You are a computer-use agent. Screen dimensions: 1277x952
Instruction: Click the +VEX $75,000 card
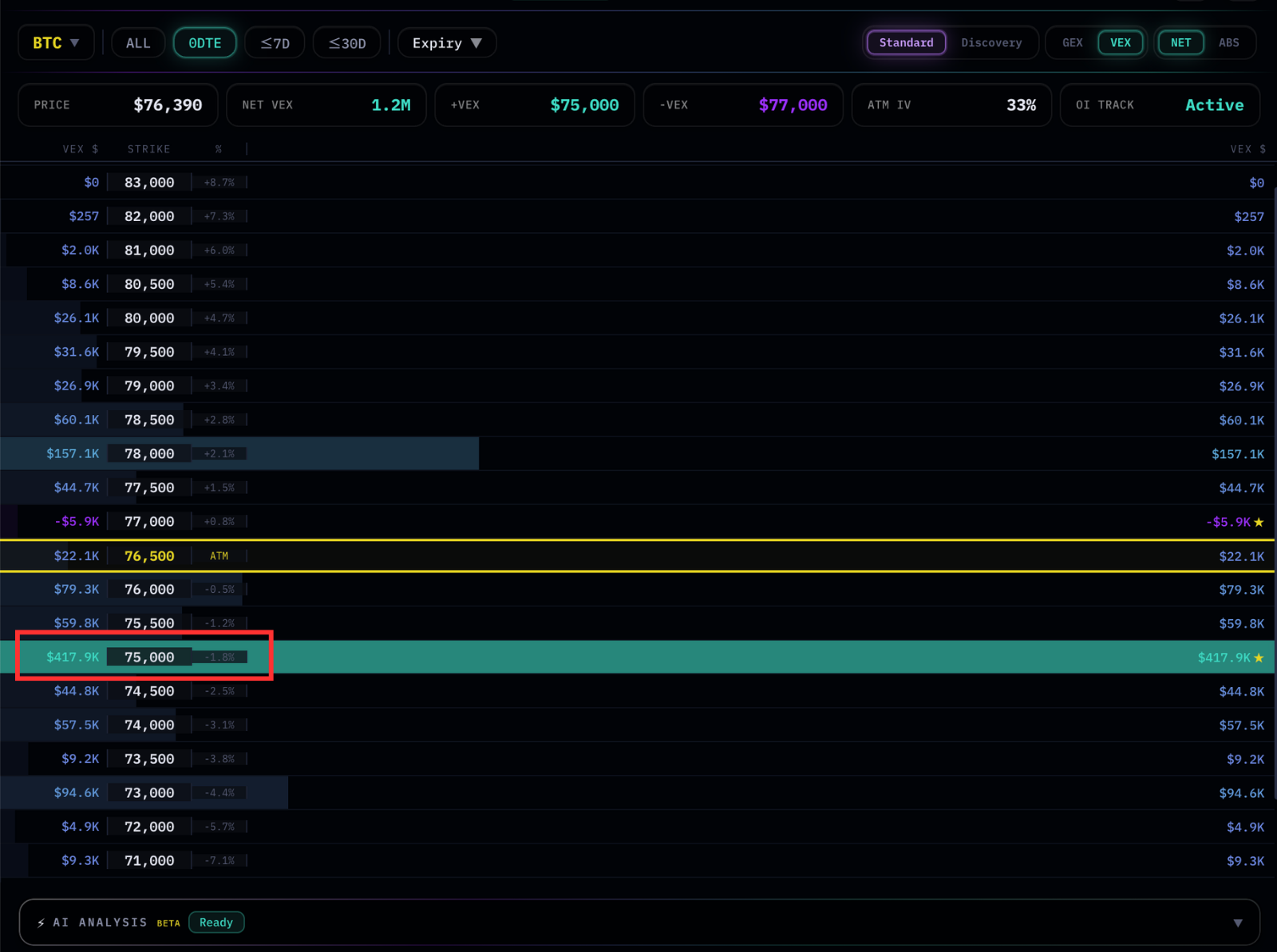tap(535, 105)
